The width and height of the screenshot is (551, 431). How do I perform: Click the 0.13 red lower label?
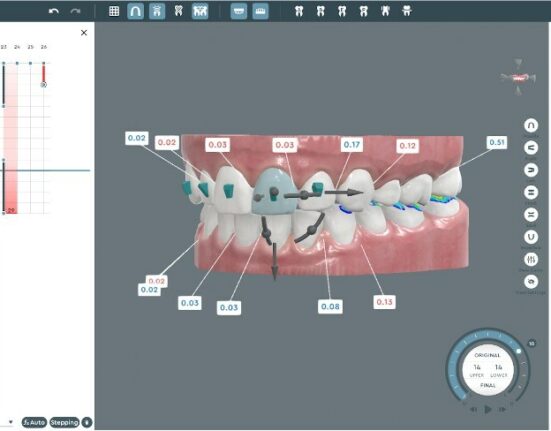click(x=384, y=302)
